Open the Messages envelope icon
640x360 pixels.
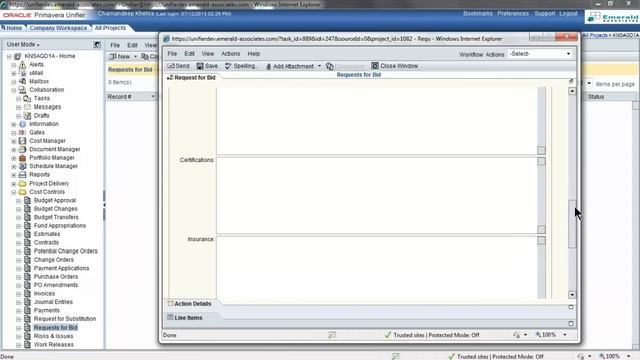click(x=27, y=107)
